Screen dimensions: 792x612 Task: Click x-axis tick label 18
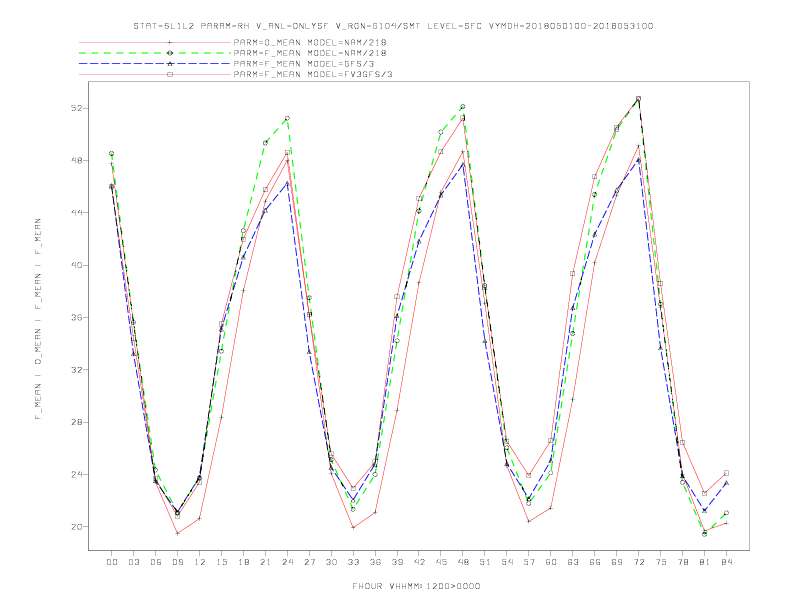pos(243,562)
